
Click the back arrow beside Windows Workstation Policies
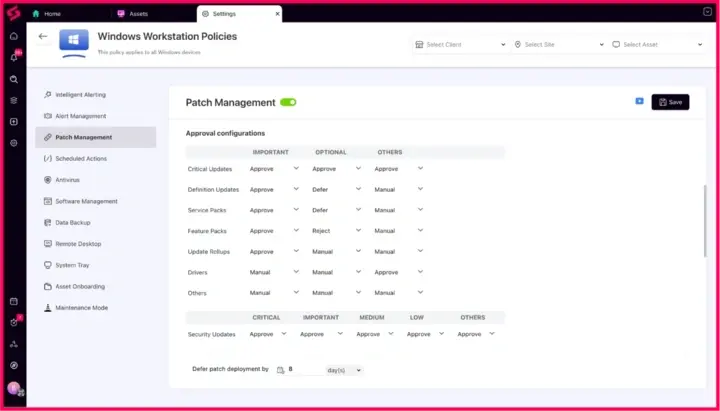coord(43,36)
